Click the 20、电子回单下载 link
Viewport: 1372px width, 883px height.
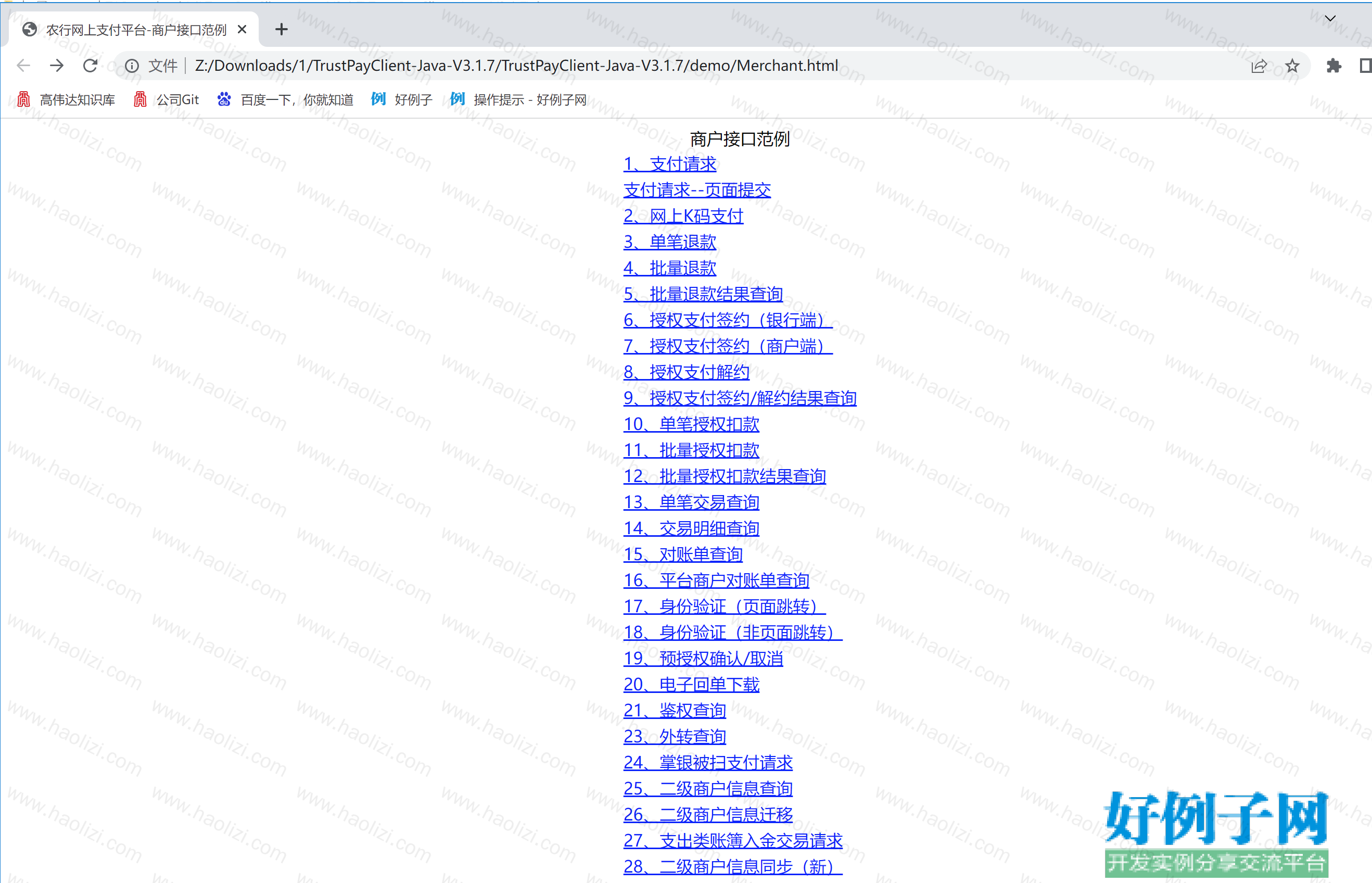691,684
